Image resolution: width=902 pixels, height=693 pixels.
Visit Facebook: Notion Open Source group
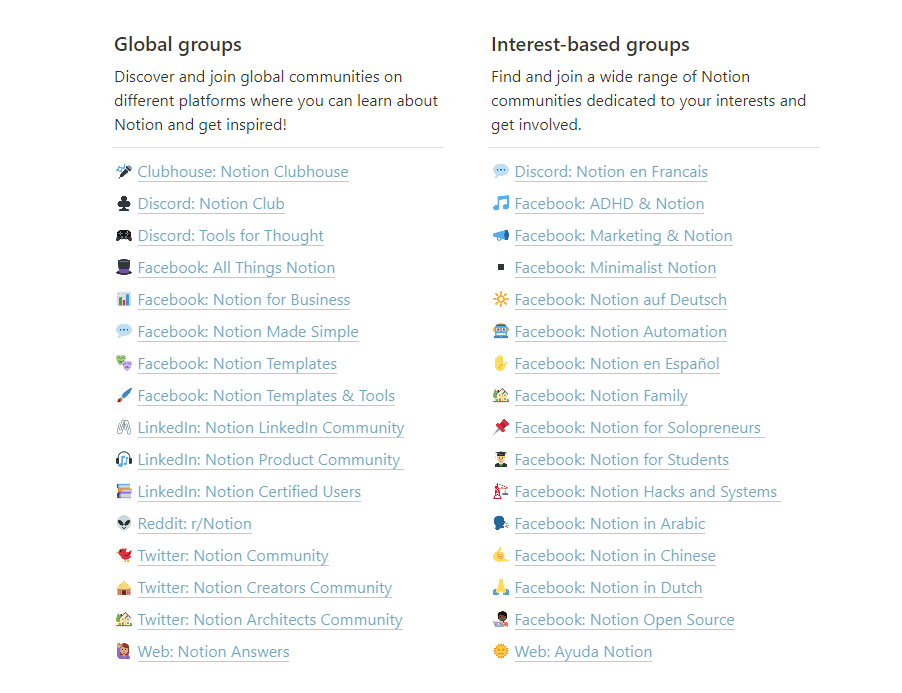click(624, 620)
